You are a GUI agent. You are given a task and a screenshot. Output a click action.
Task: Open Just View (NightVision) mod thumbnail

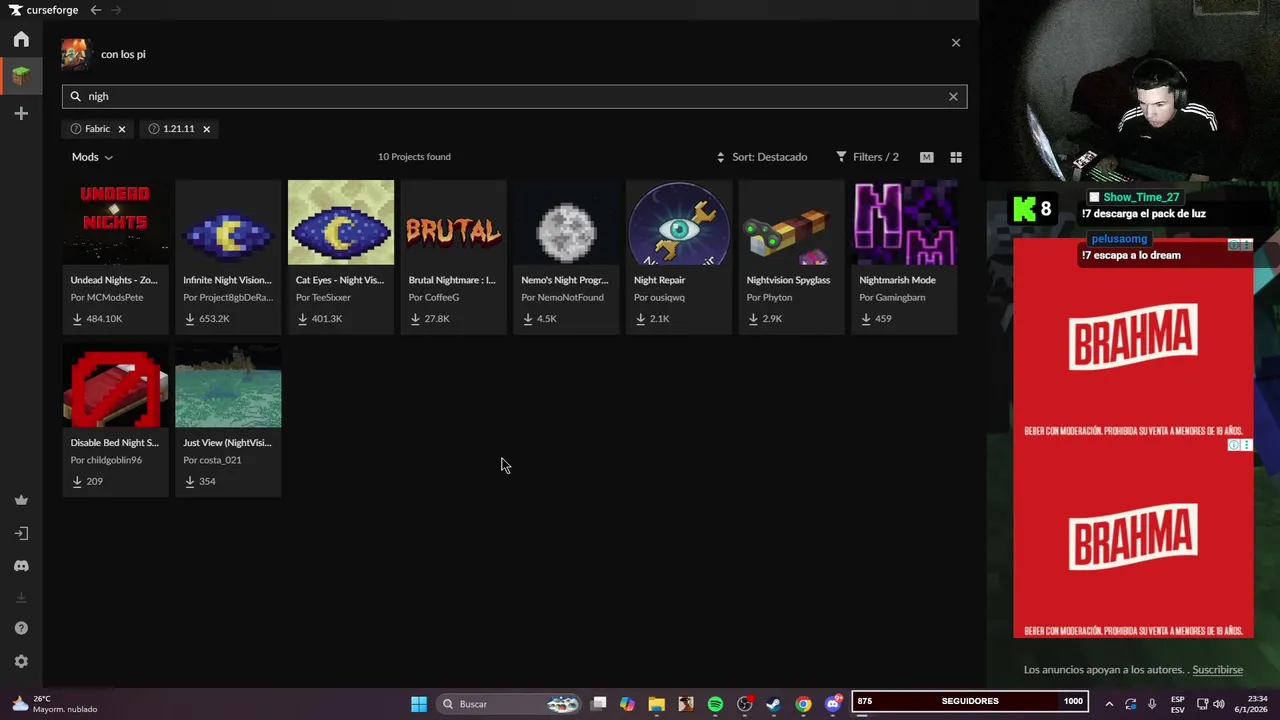[x=228, y=385]
